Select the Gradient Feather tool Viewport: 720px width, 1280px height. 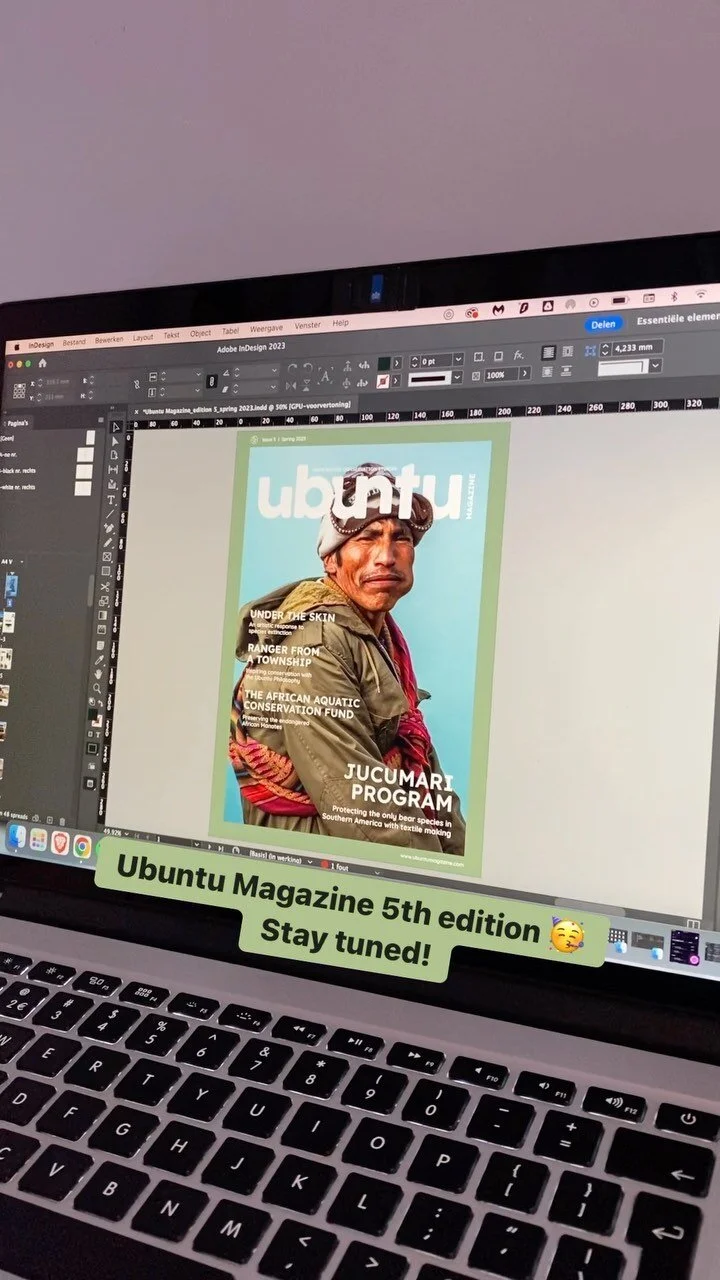[x=101, y=629]
